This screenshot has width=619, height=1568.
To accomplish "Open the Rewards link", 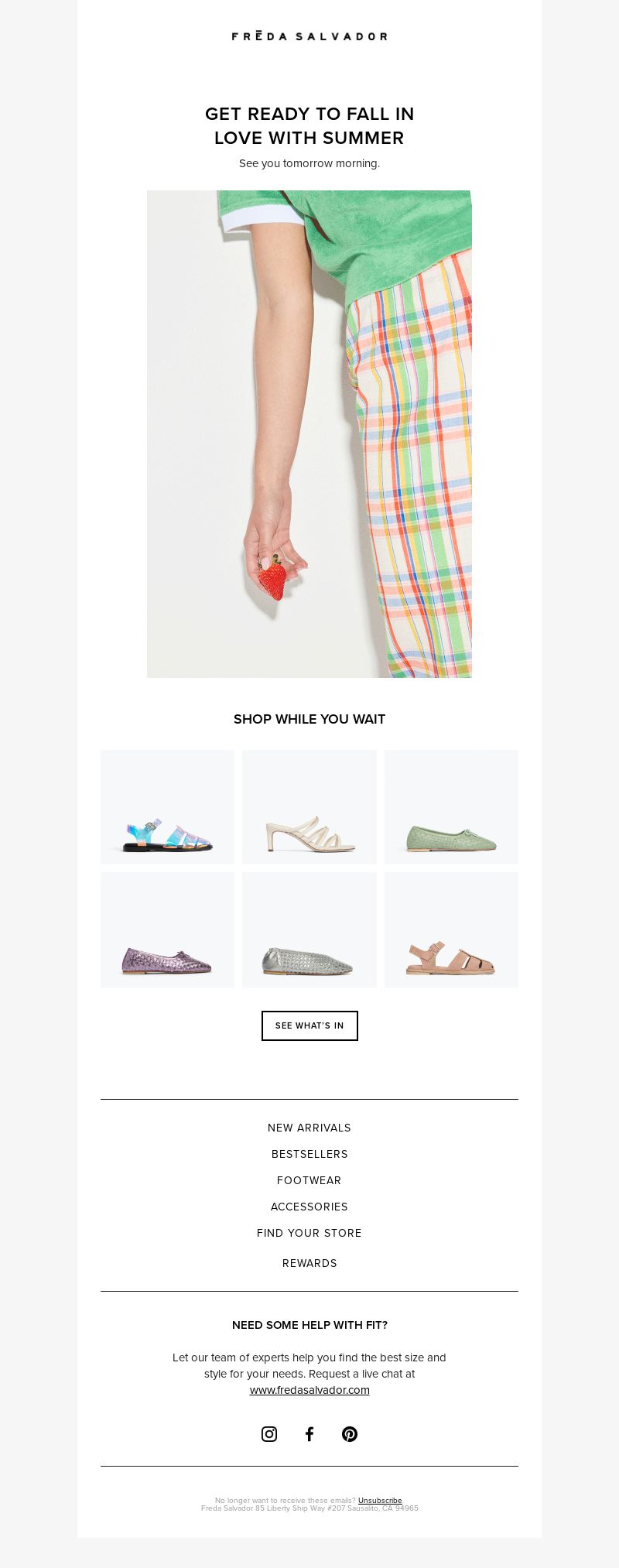I will tap(309, 1263).
